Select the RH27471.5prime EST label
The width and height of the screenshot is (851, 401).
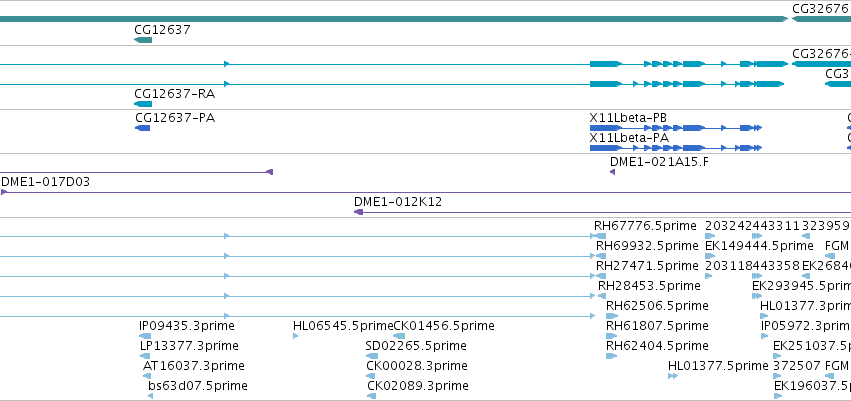pyautogui.click(x=647, y=266)
